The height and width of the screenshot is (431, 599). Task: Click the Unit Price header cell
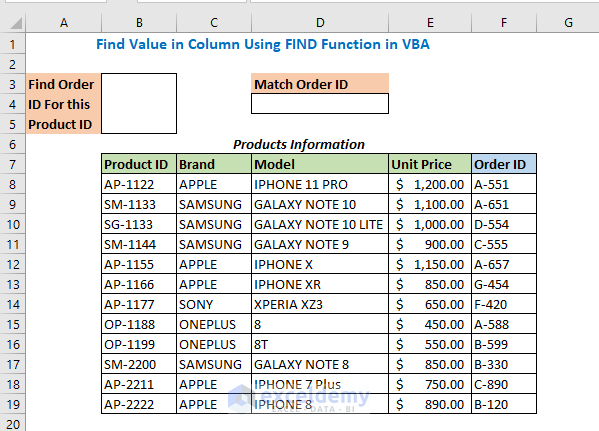[x=430, y=164]
